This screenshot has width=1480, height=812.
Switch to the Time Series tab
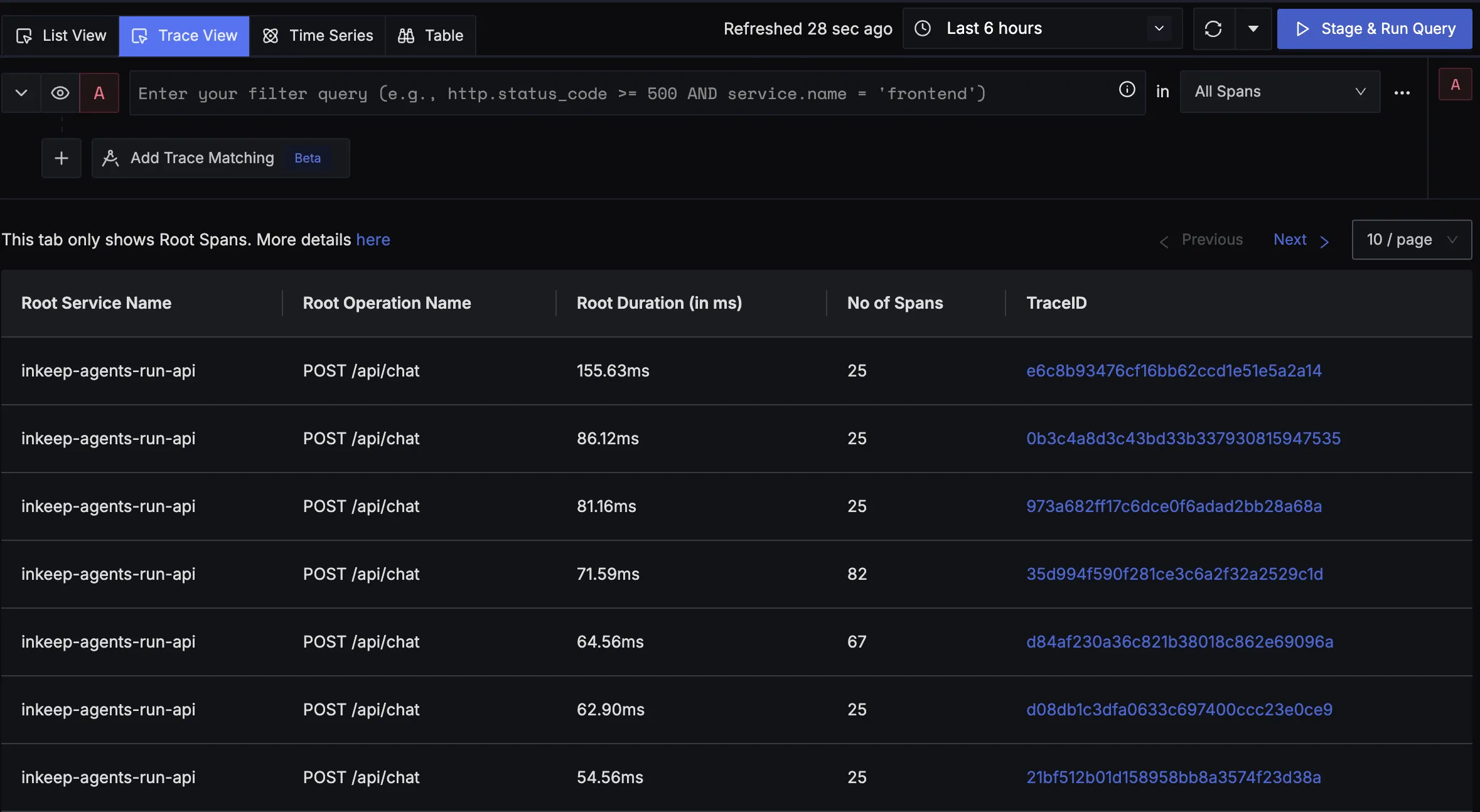point(318,36)
